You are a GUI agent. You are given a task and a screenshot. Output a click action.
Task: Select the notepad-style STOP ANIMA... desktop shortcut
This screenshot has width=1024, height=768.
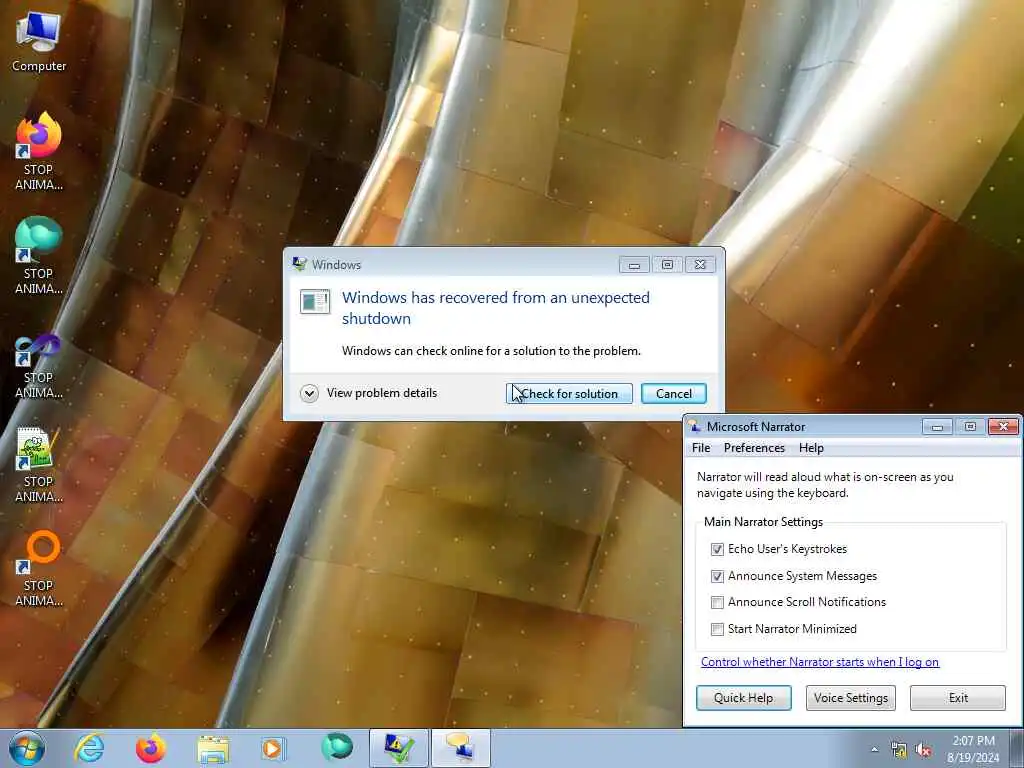(39, 465)
